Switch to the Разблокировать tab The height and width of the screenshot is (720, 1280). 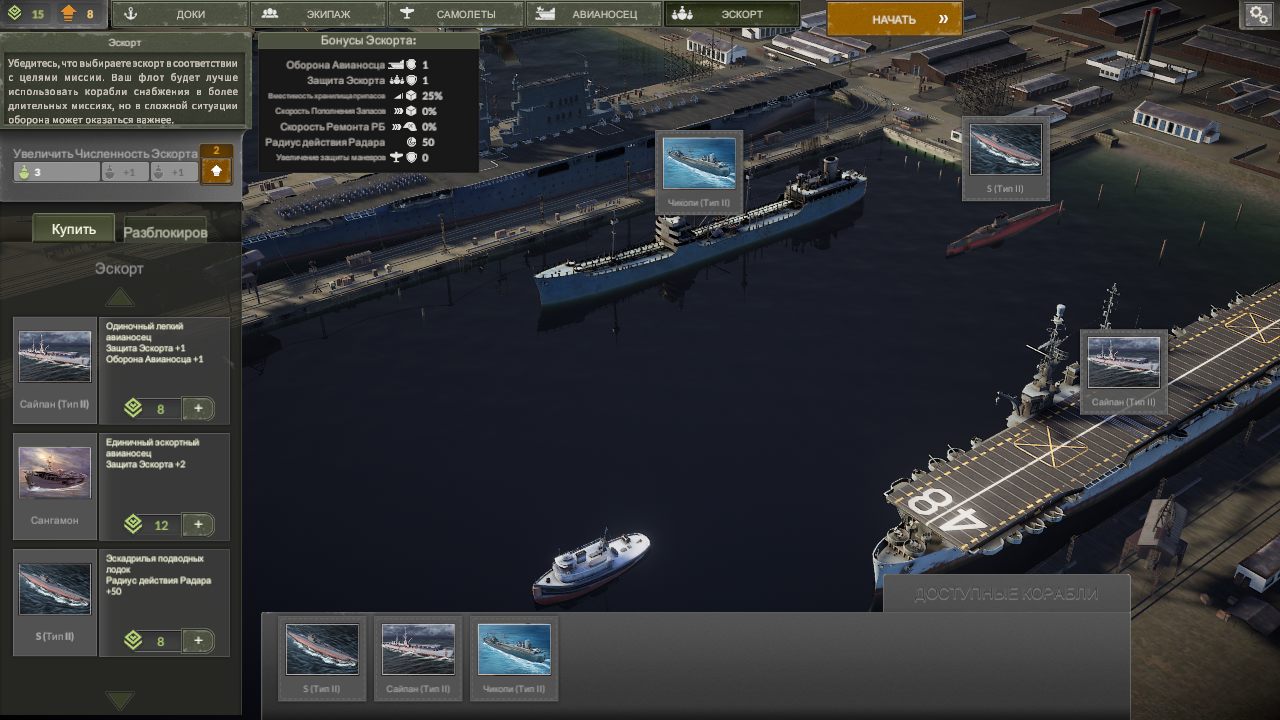coord(165,232)
